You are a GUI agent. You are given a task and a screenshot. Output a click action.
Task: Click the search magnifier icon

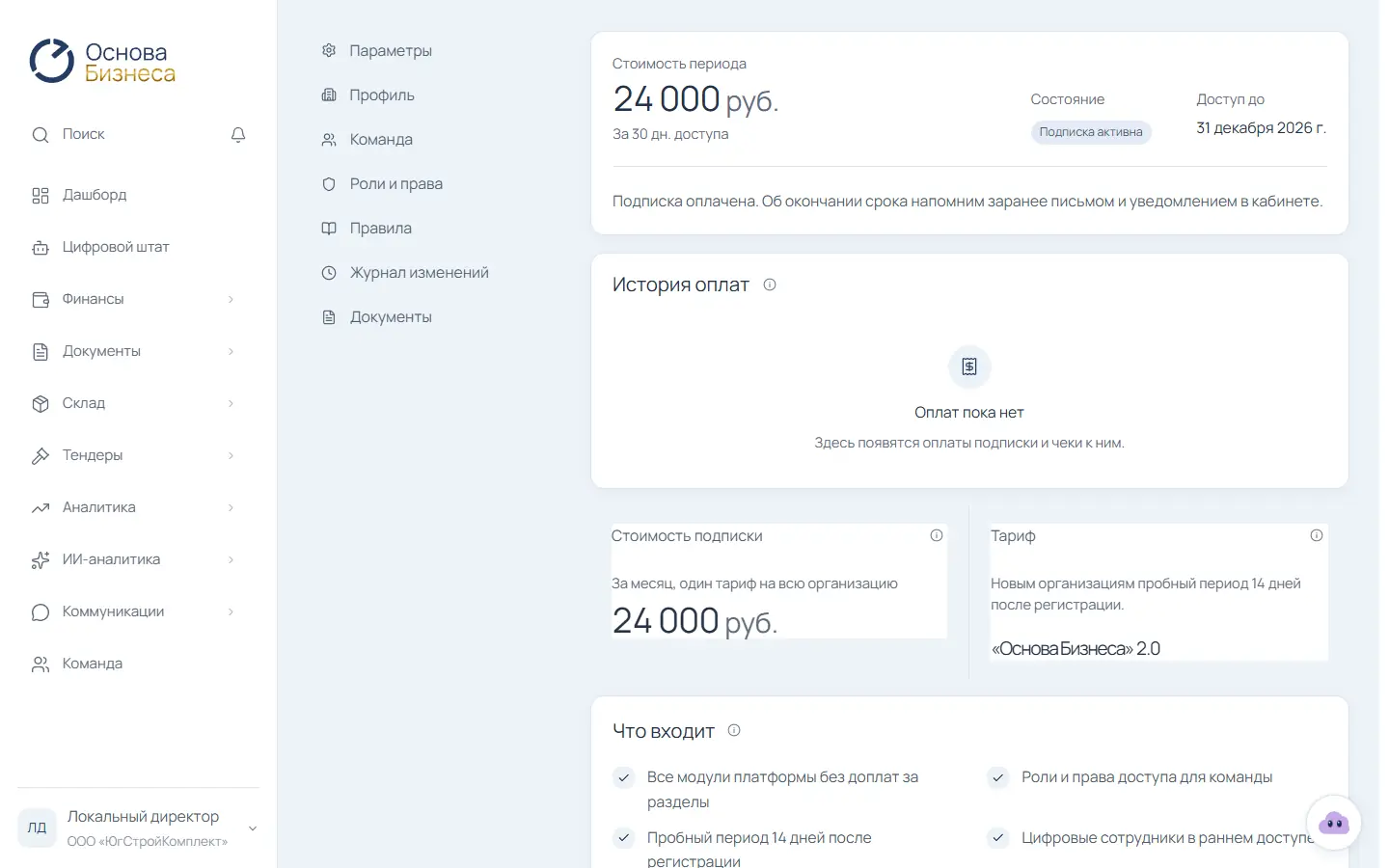point(41,135)
